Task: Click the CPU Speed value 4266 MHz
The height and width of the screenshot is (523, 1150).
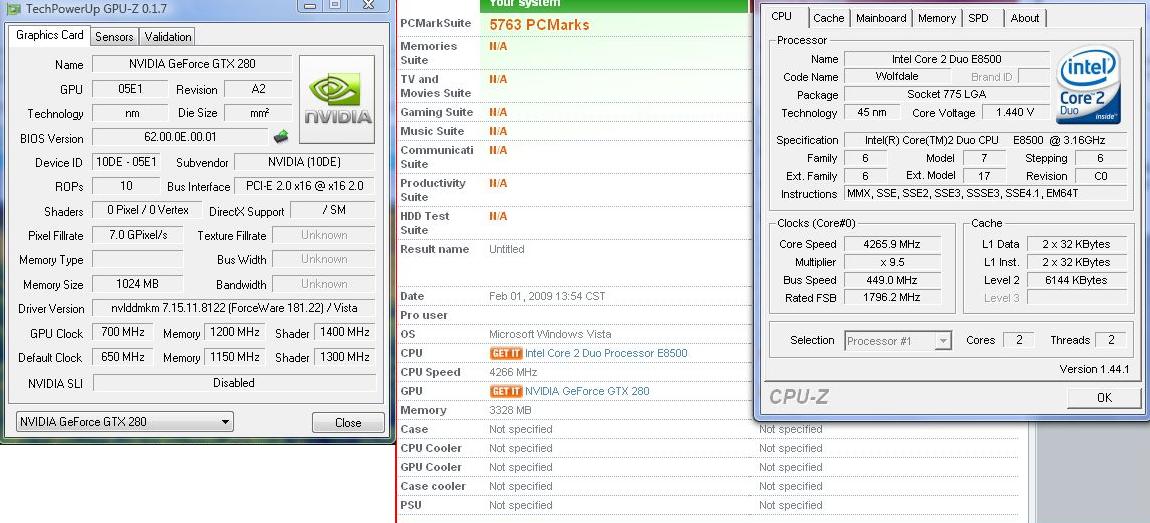Action: click(513, 373)
